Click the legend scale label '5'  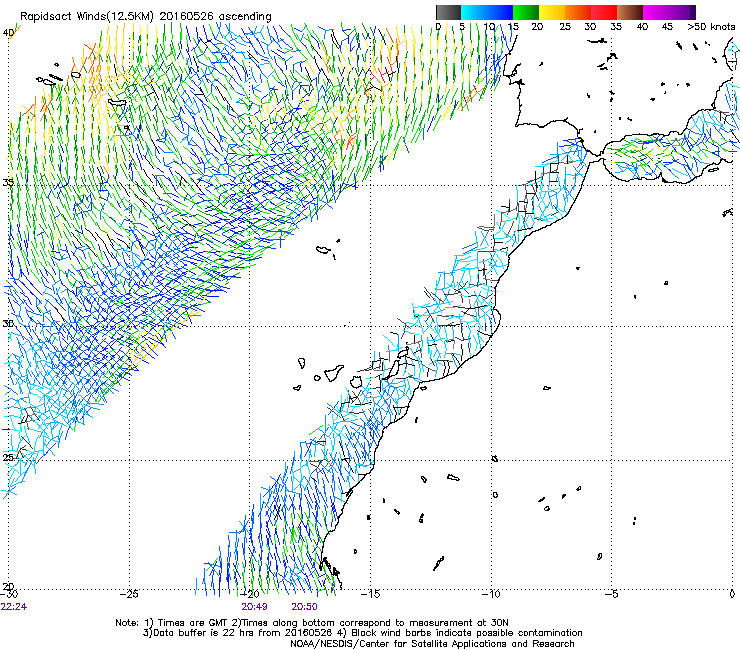click(462, 26)
